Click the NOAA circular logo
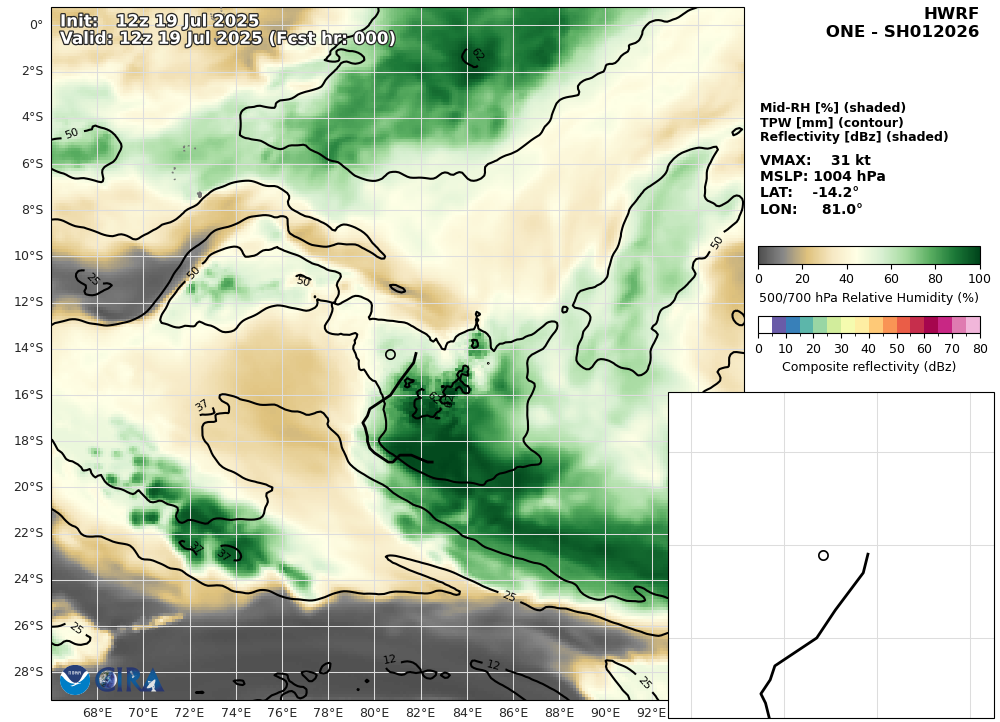This screenshot has width=1000, height=722. tap(75, 680)
